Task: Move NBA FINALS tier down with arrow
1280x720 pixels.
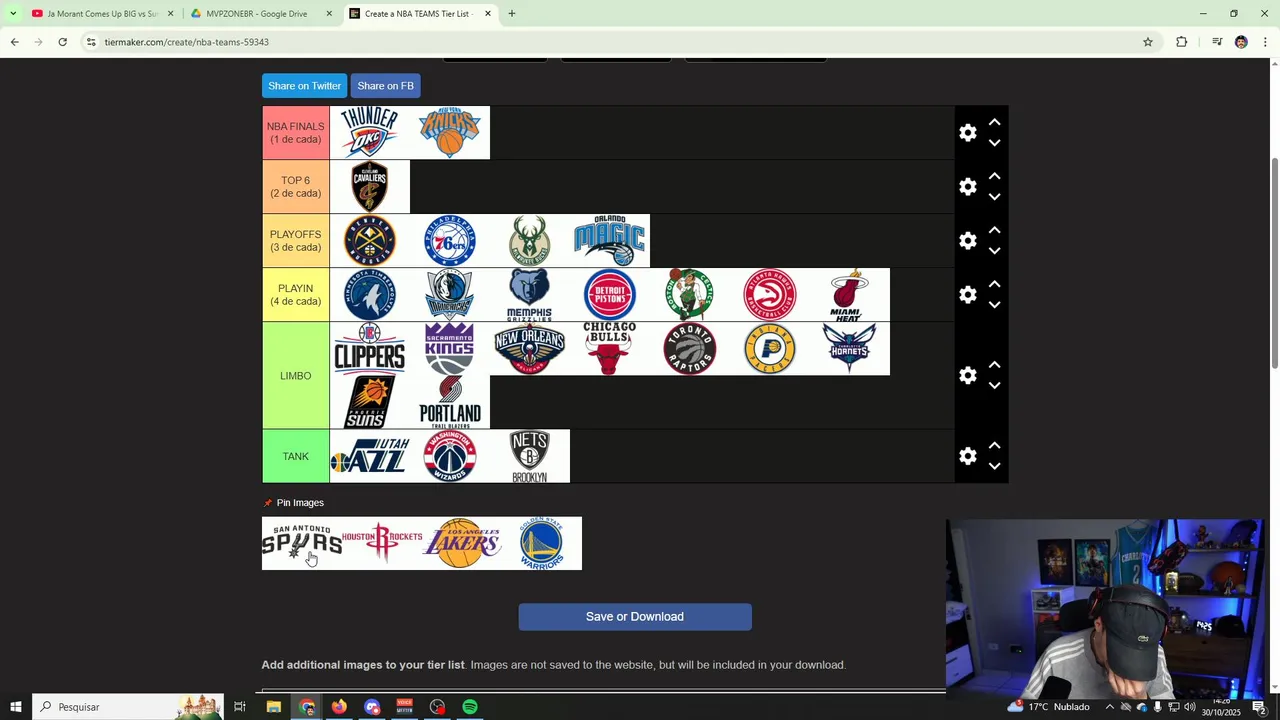Action: point(994,143)
